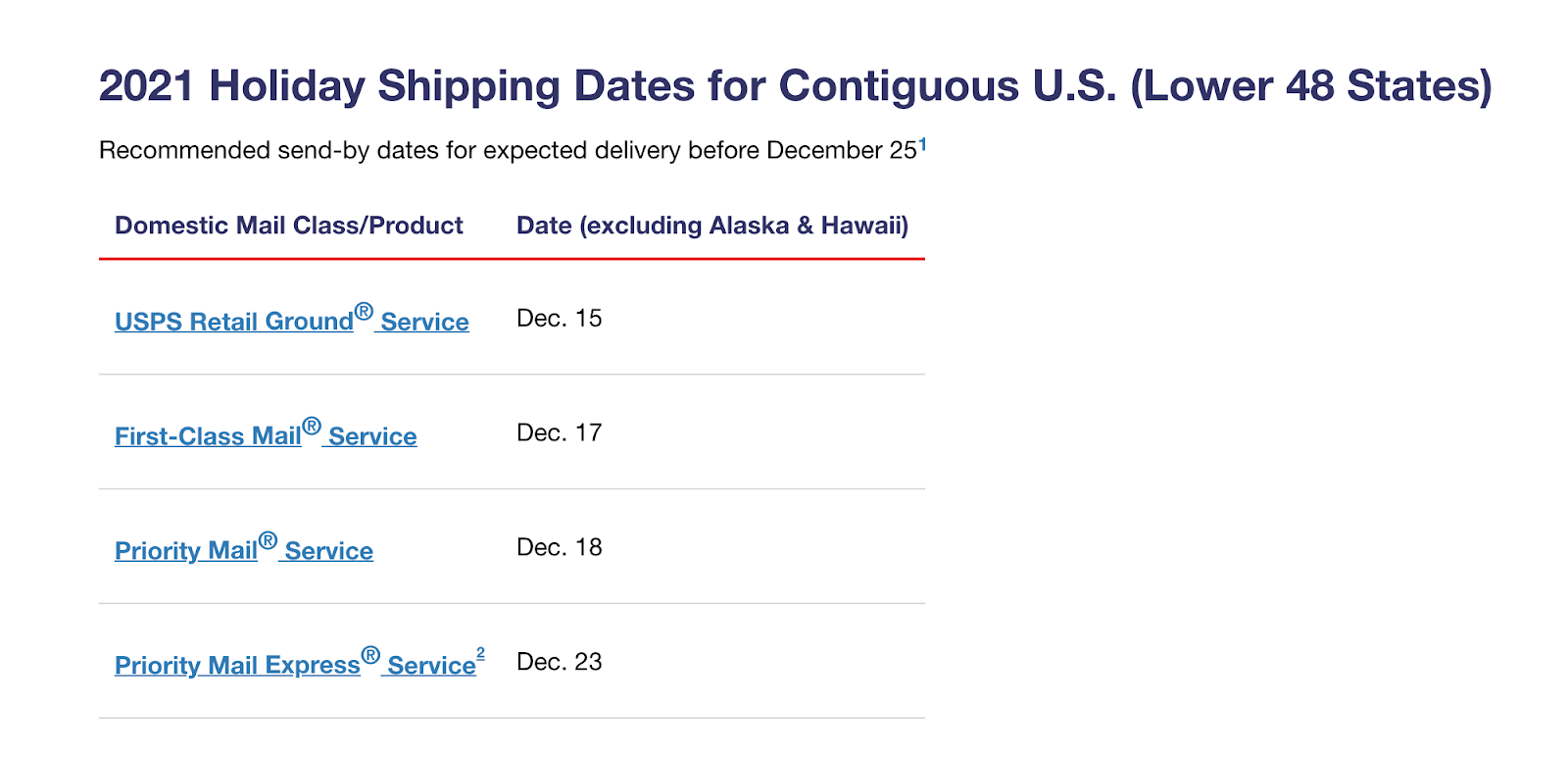Select the Dec. 23 date cell

[x=560, y=662]
